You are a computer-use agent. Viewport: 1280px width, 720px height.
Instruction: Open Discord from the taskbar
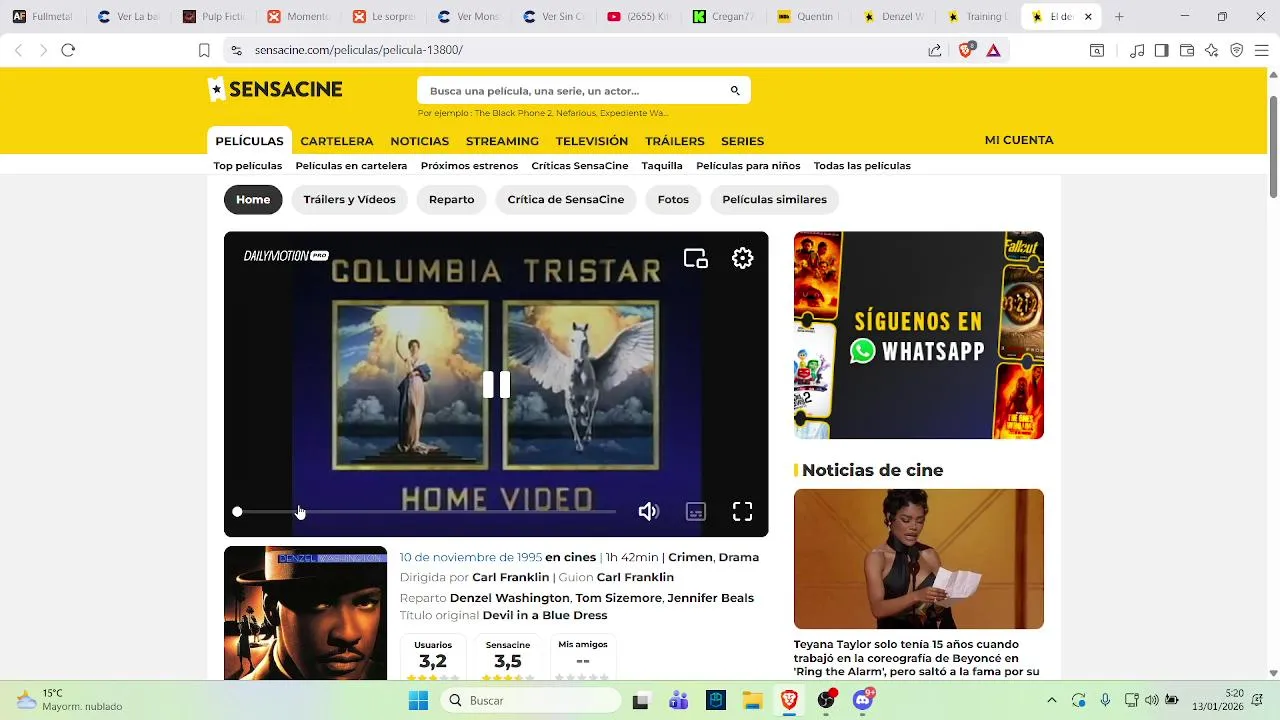[x=863, y=700]
